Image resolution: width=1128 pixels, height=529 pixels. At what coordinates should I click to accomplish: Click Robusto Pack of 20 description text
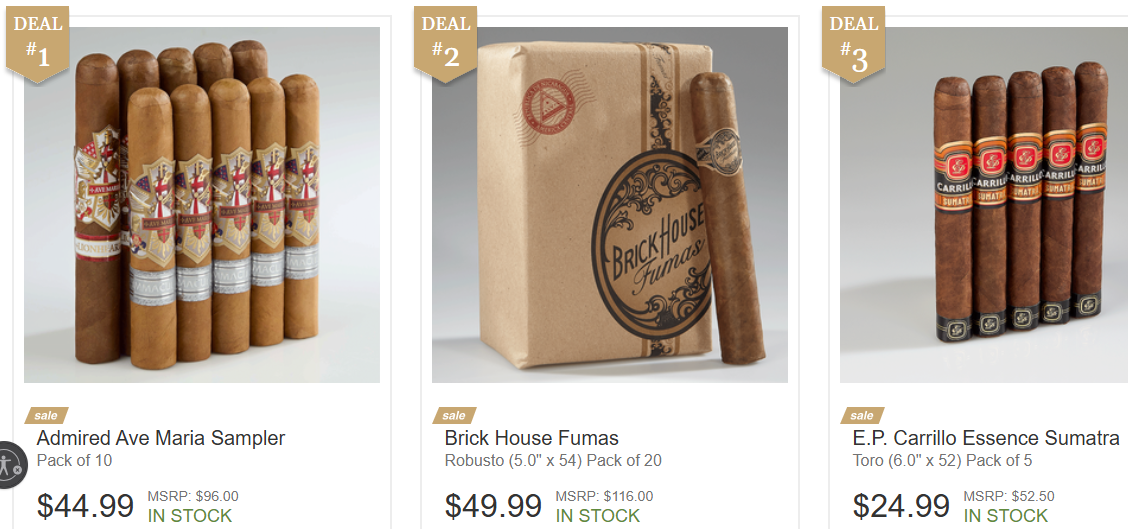coord(553,461)
